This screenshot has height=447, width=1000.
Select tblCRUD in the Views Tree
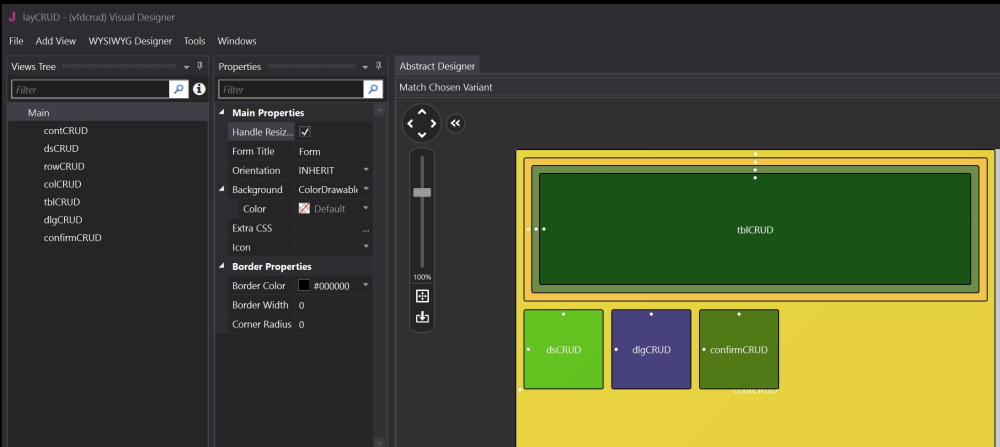[62, 202]
